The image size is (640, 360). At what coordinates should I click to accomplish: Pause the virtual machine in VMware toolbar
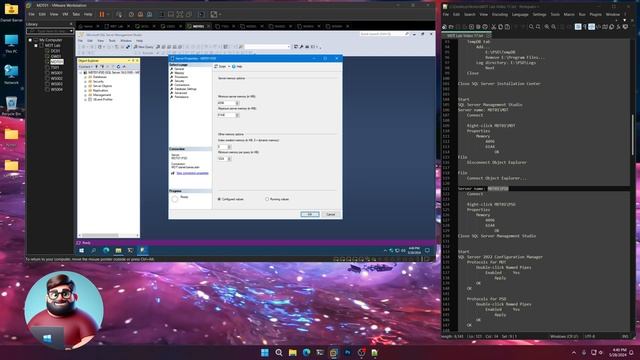[102, 14]
